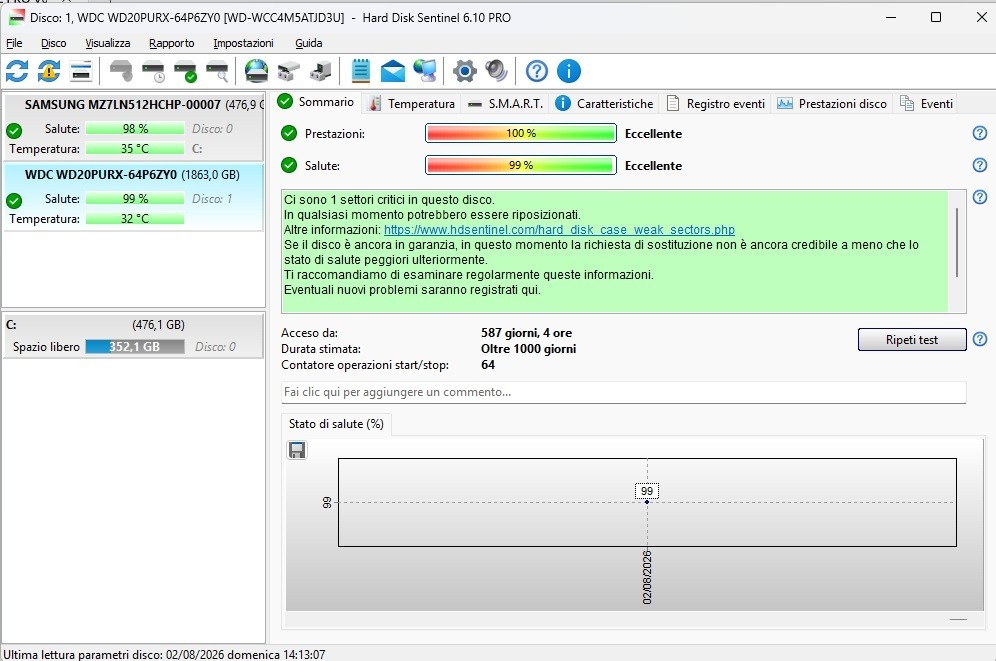This screenshot has height=661, width=996.
Task: Click the Prestazioni 100 % progress bar
Action: click(521, 133)
